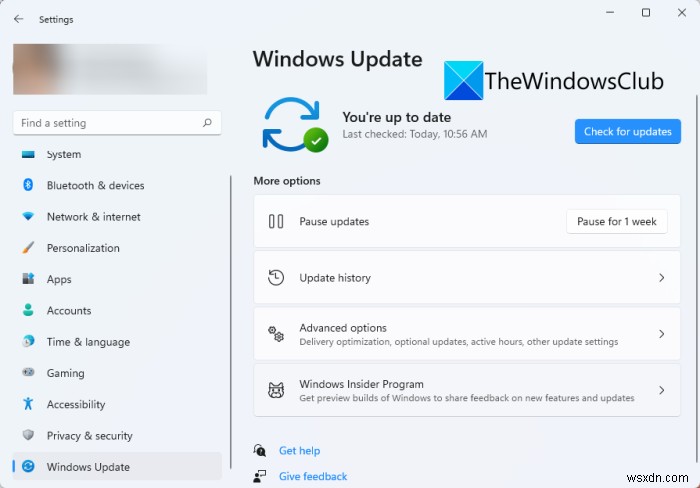The width and height of the screenshot is (700, 488).
Task: Expand Windows Insider Program chevron
Action: coord(662,390)
